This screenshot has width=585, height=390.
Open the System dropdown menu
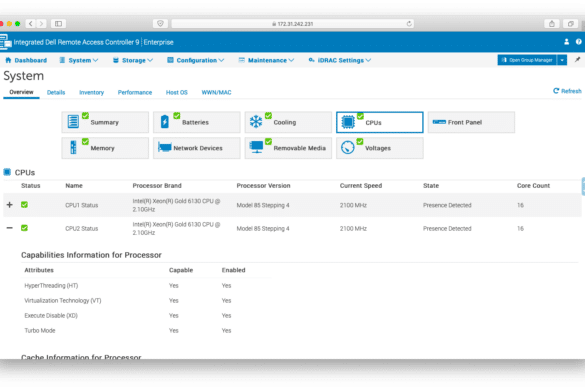pyautogui.click(x=79, y=60)
